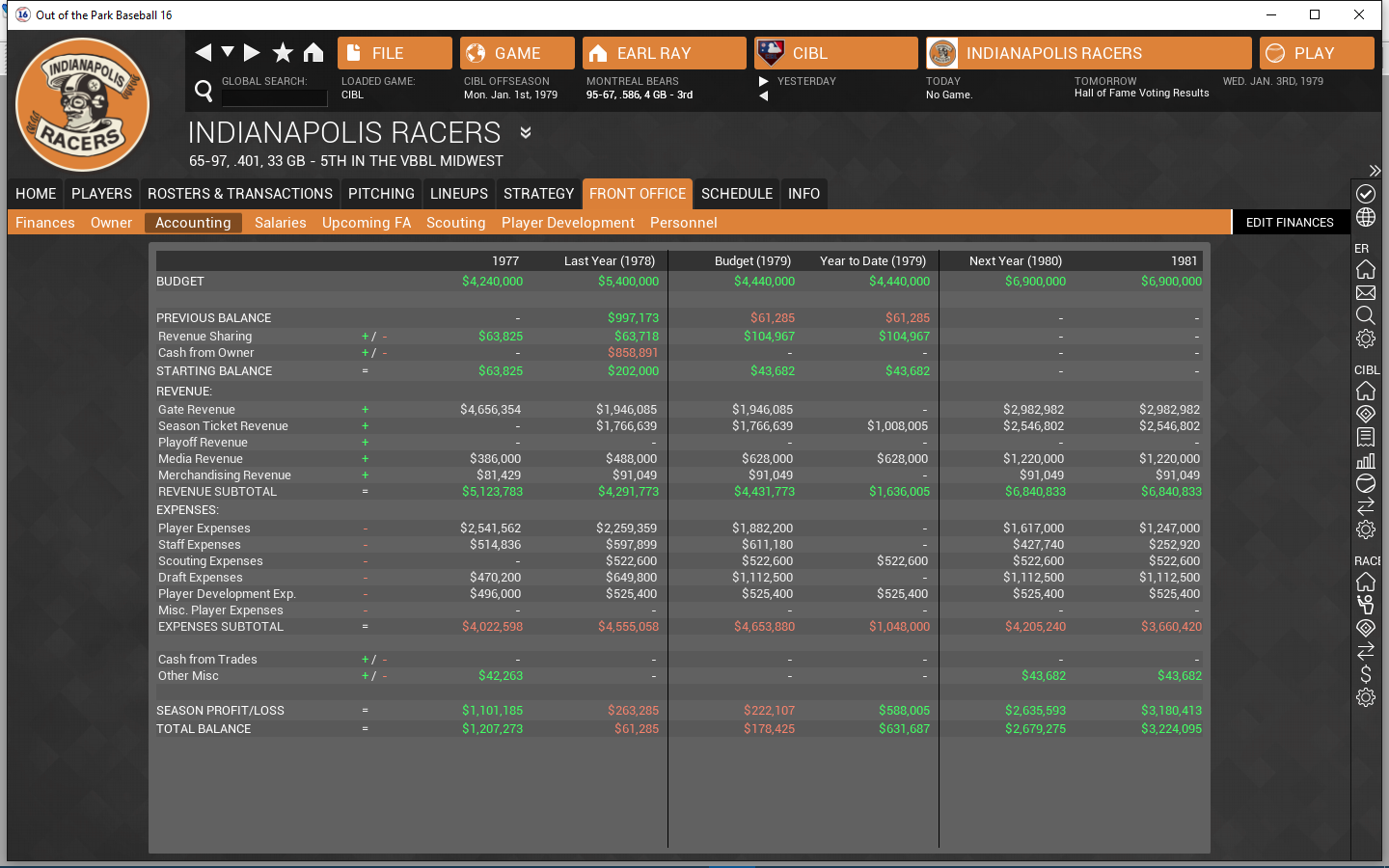Click the star bookmark icon

[283, 52]
